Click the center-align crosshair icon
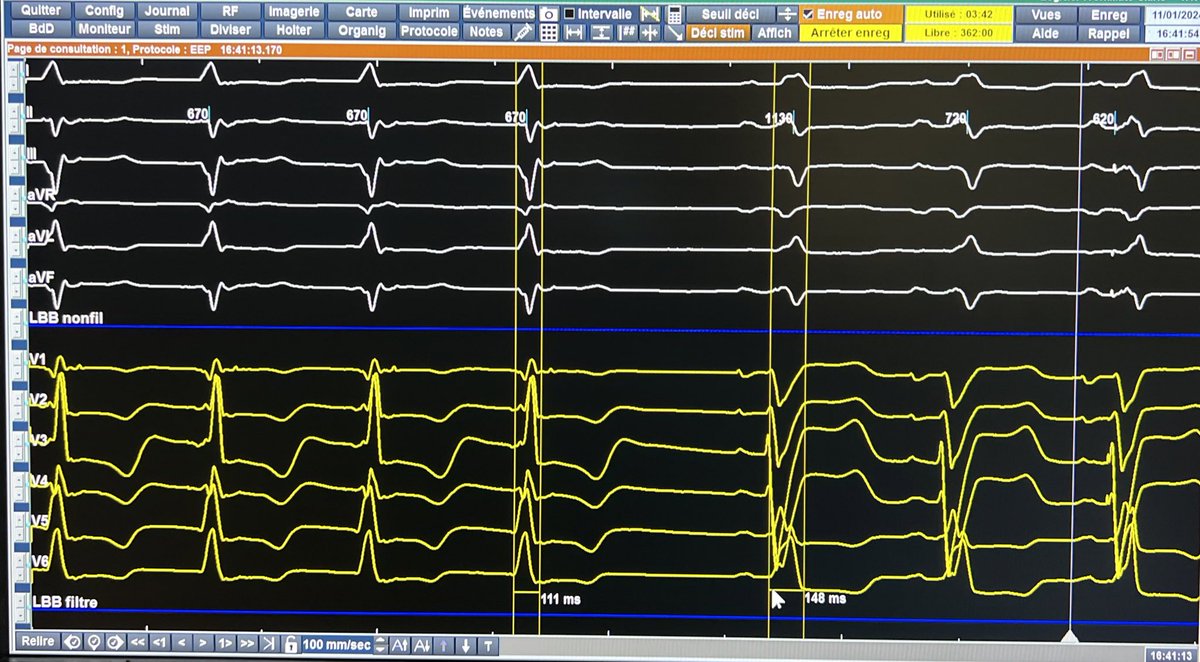1200x662 pixels. point(650,32)
